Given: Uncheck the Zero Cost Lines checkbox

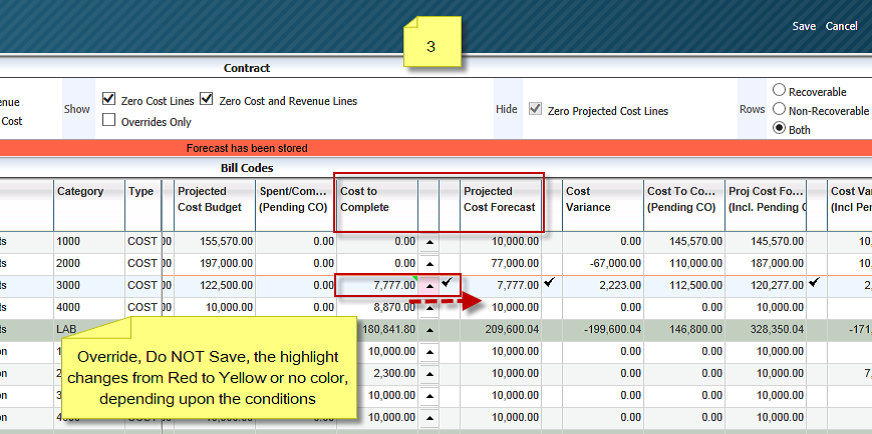Looking at the screenshot, I should click(x=109, y=100).
